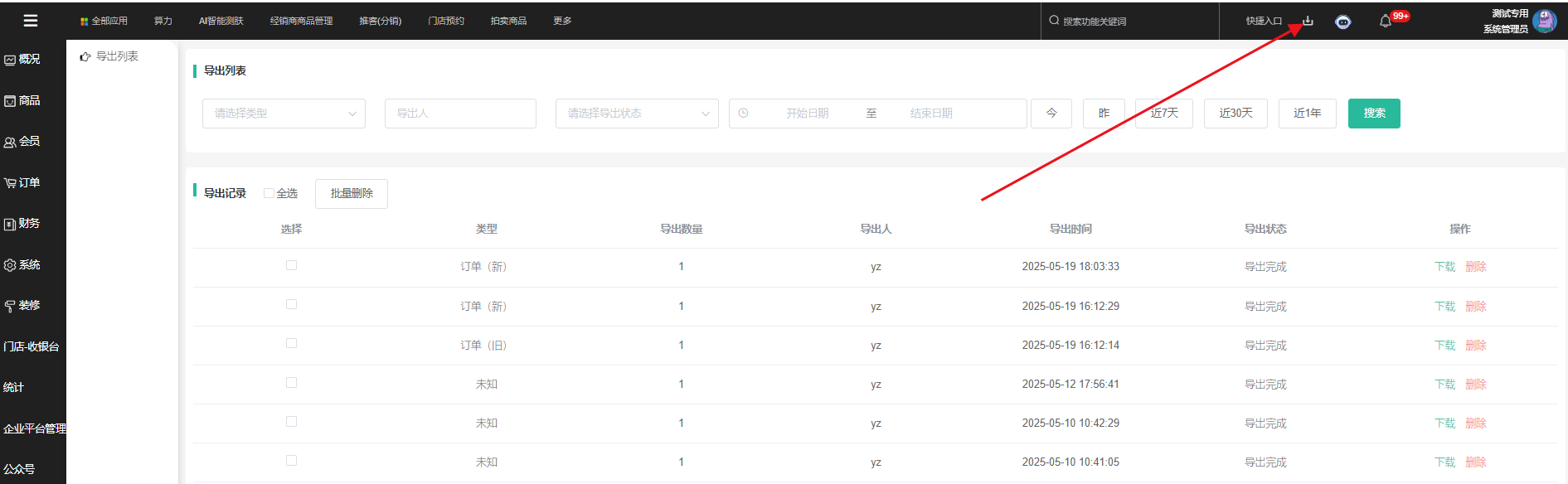Image resolution: width=1568 pixels, height=484 pixels.
Task: Open 导出列表 side navigation item
Action: tap(117, 56)
